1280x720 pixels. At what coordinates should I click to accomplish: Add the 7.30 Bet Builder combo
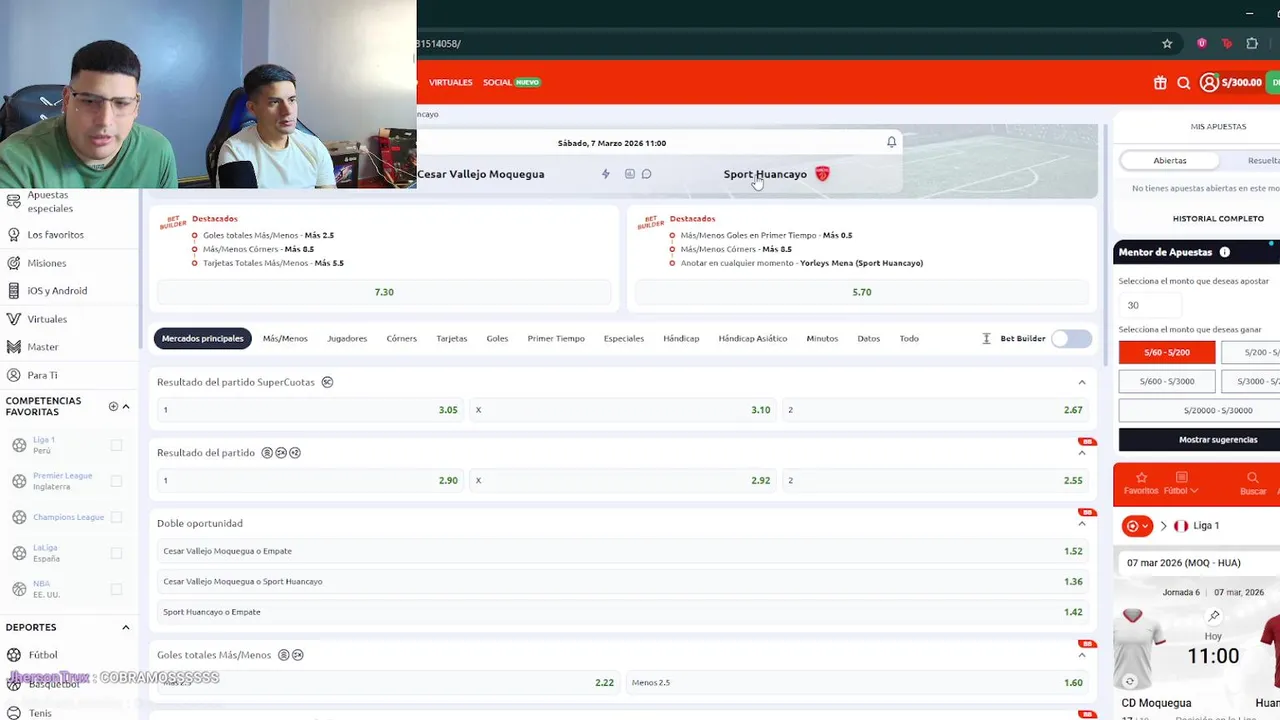point(384,292)
